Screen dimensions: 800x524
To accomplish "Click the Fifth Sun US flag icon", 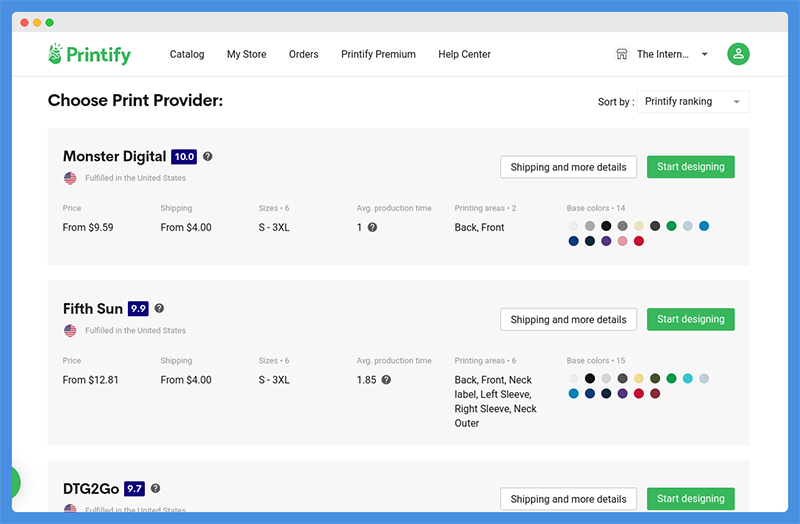I will point(70,331).
